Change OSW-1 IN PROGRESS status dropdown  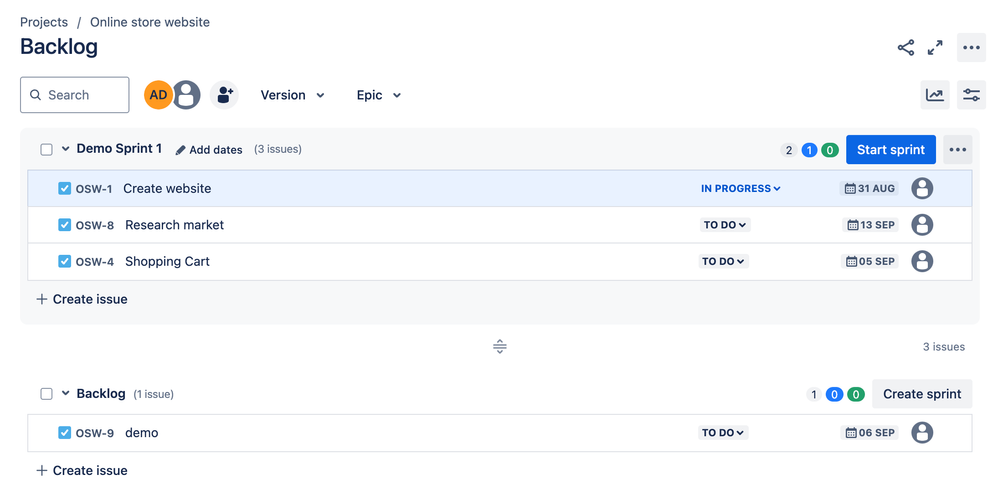coord(740,188)
